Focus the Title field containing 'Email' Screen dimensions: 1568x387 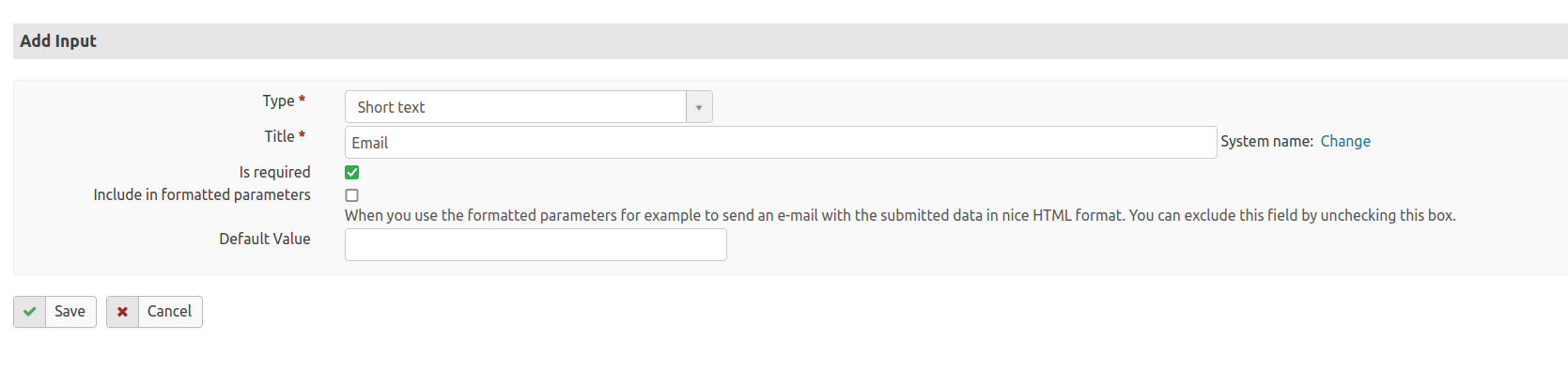click(780, 143)
